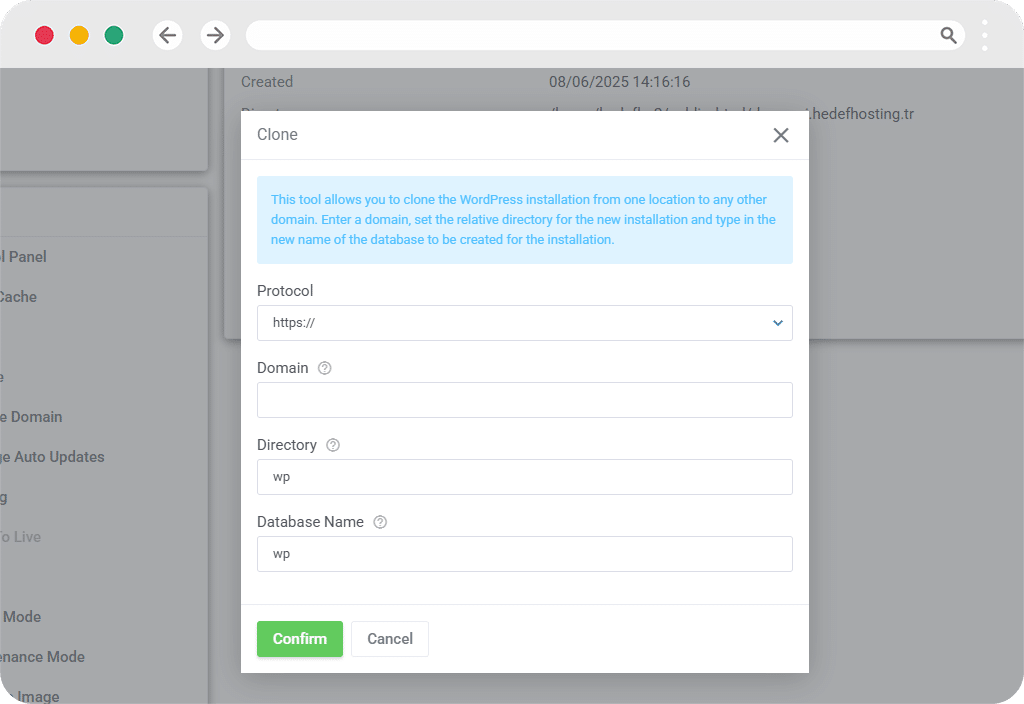Click the browser forward arrow button
1024x704 pixels.
(x=215, y=35)
